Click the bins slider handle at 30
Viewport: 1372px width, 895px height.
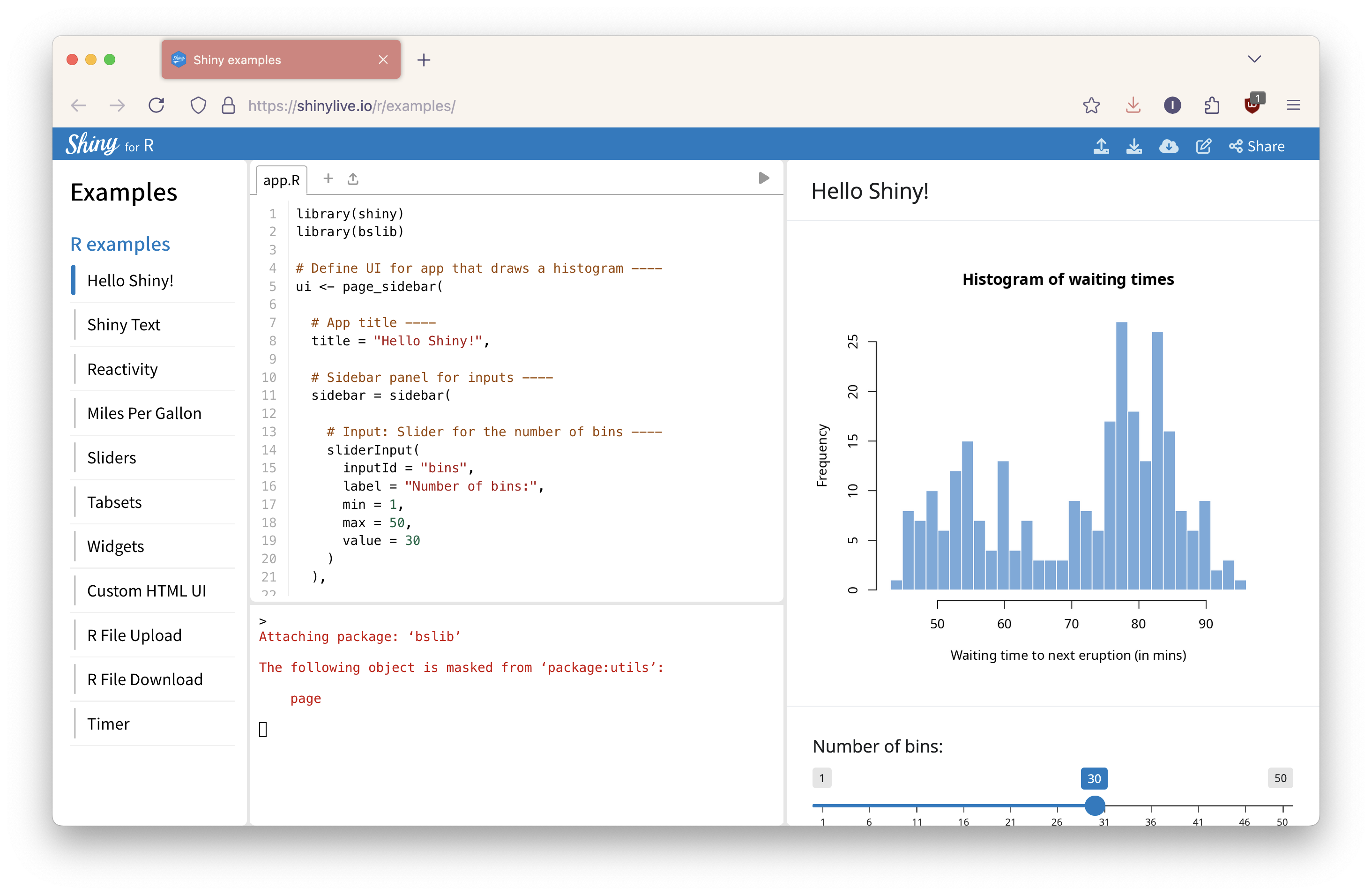(x=1094, y=805)
